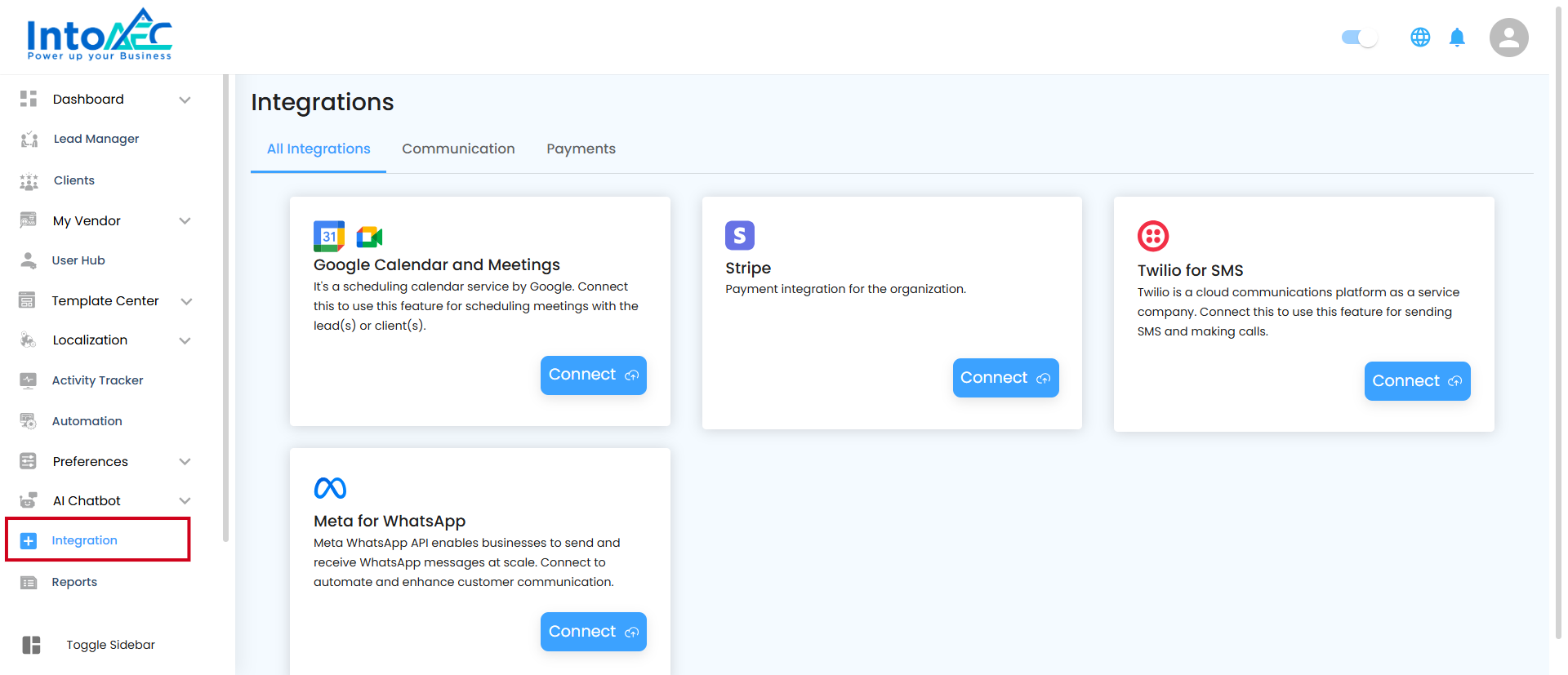1568x675 pixels.
Task: Click the Dashboard grid icon
Action: point(29,99)
